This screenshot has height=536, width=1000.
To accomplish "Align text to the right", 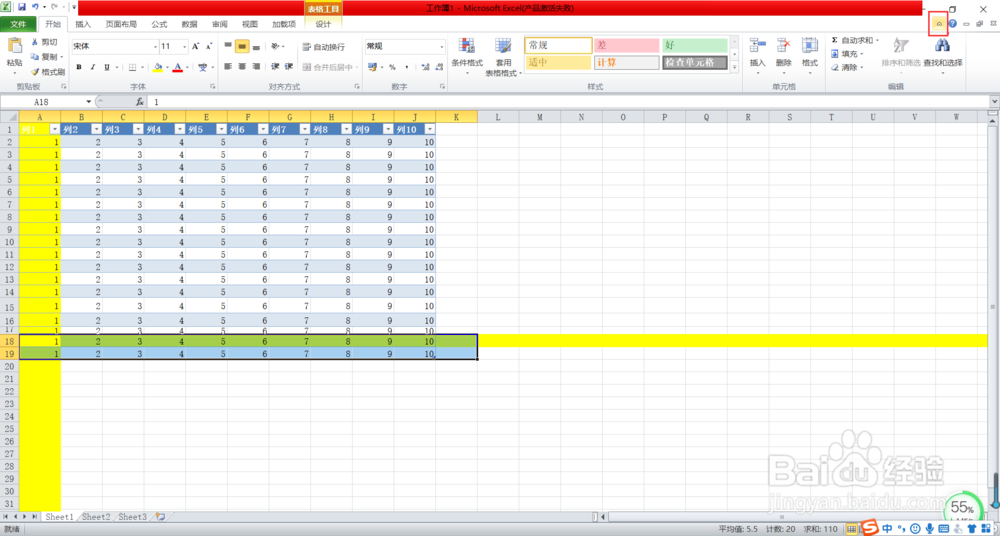I will click(256, 67).
